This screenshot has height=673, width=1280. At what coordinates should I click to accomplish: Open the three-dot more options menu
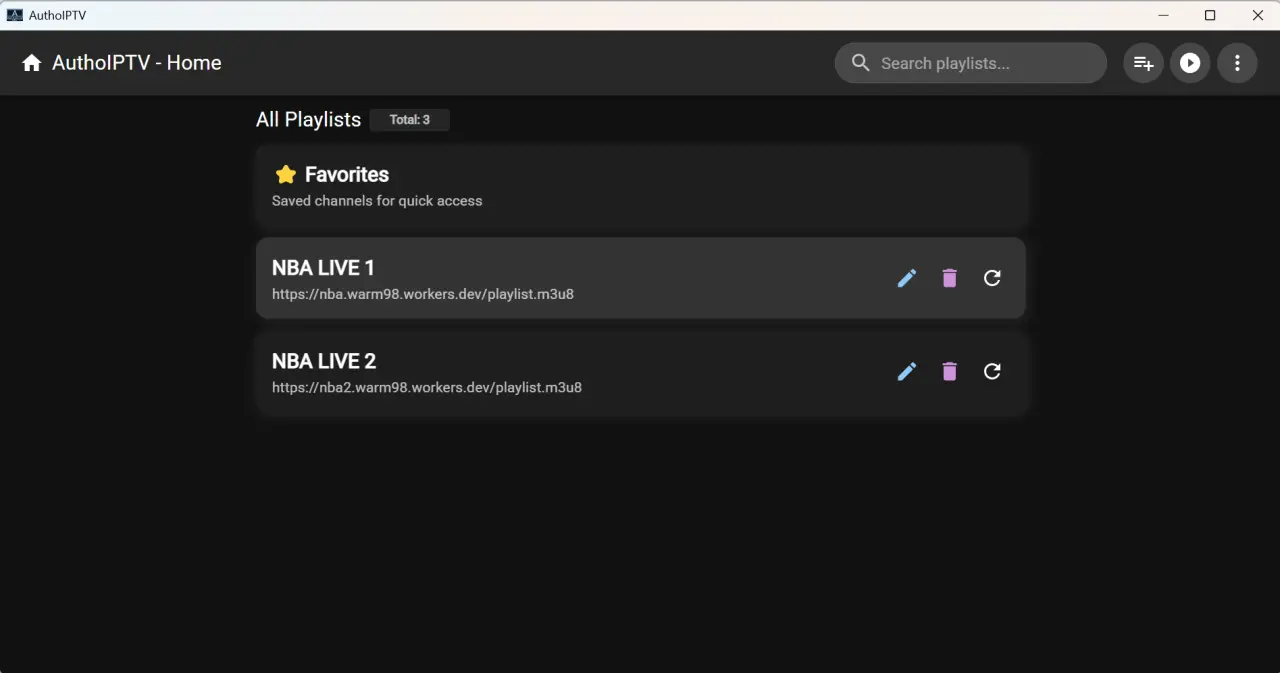pos(1237,63)
